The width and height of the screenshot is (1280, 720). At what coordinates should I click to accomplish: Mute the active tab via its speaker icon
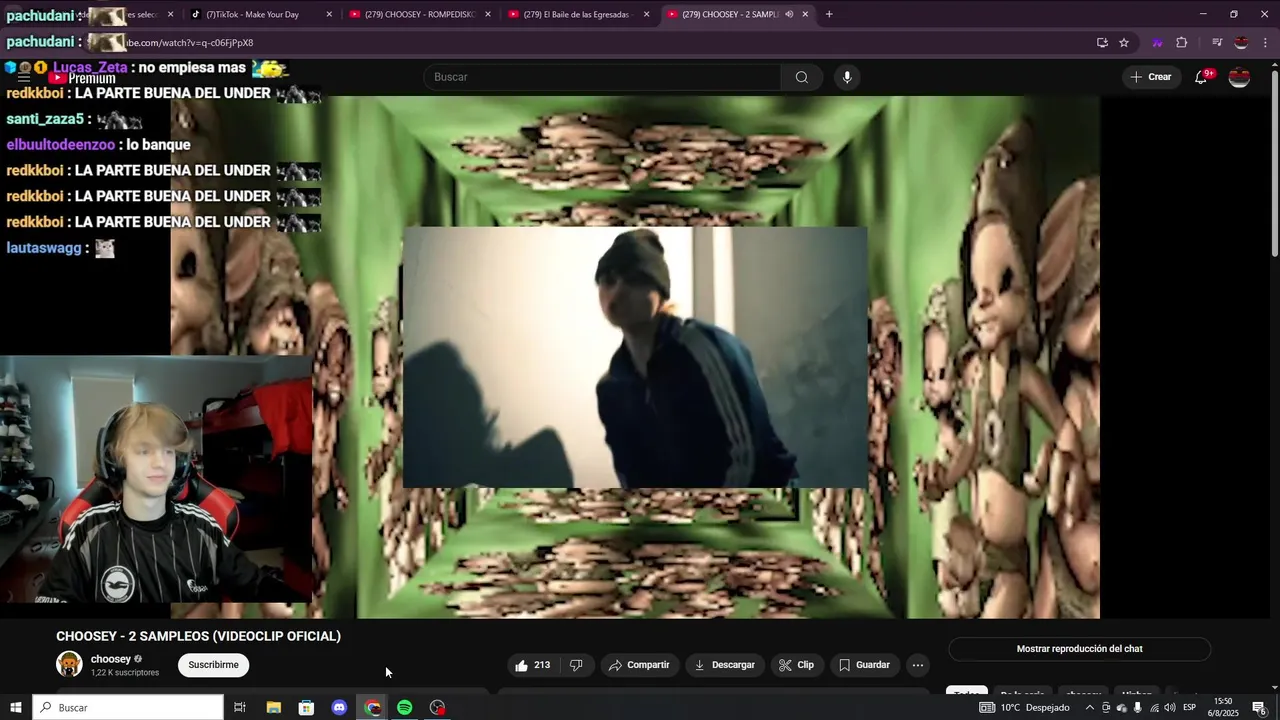[x=789, y=14]
